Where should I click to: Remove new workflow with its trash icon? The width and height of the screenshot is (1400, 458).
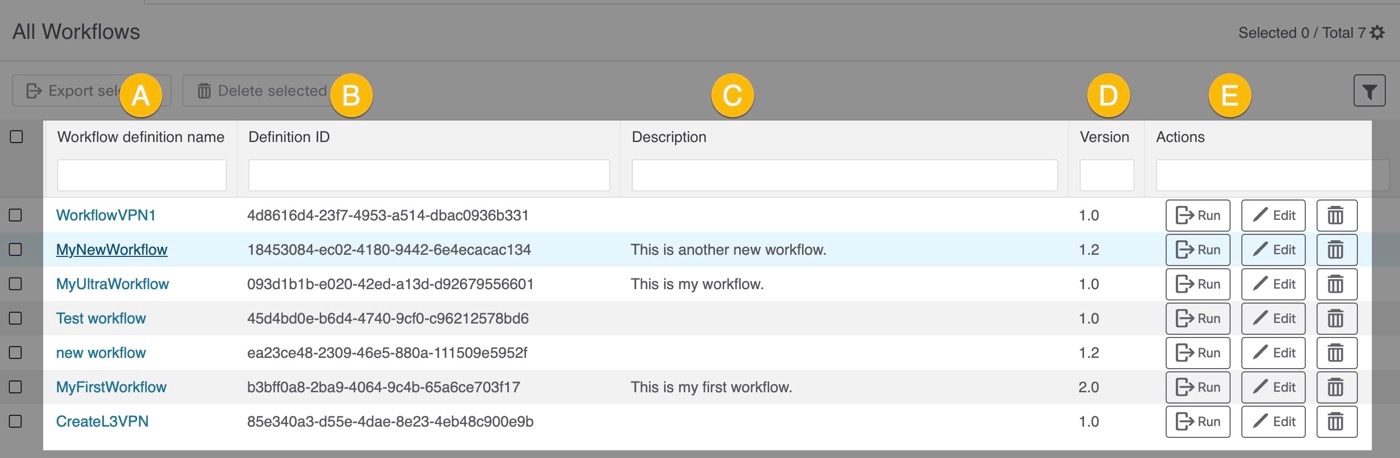[1336, 353]
